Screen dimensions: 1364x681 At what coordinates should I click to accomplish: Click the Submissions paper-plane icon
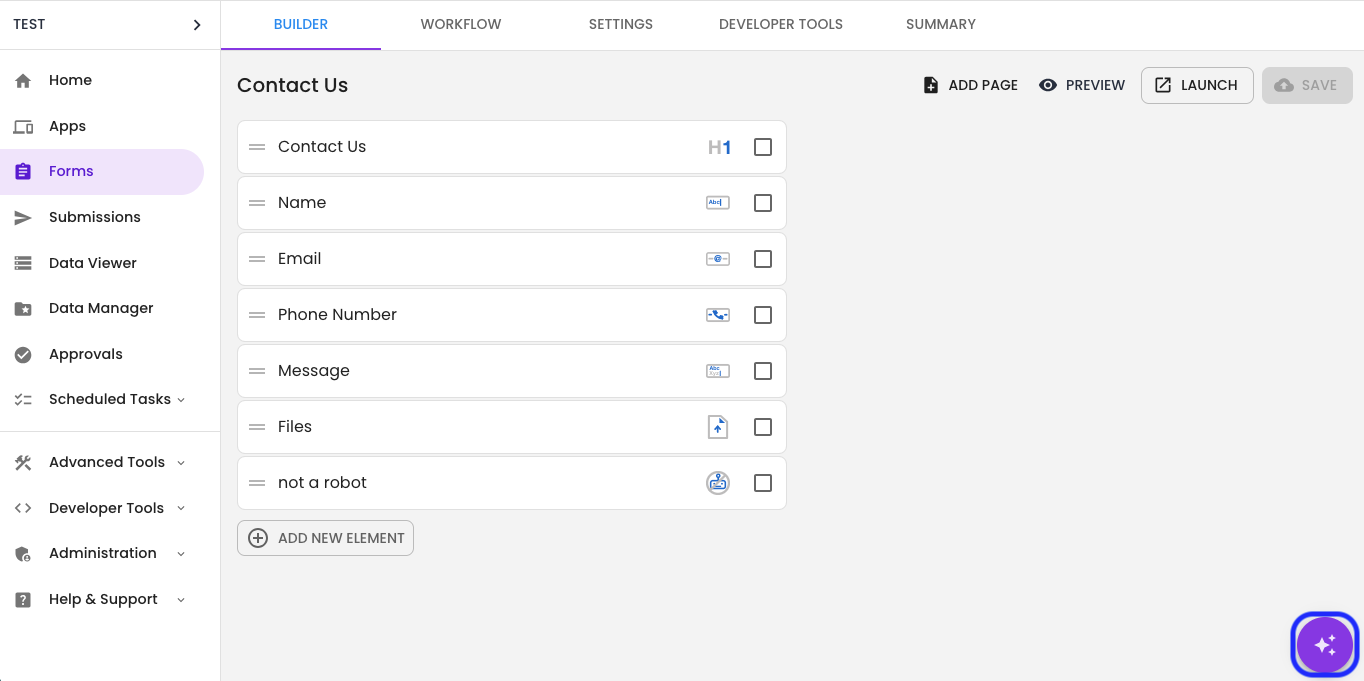(x=23, y=218)
